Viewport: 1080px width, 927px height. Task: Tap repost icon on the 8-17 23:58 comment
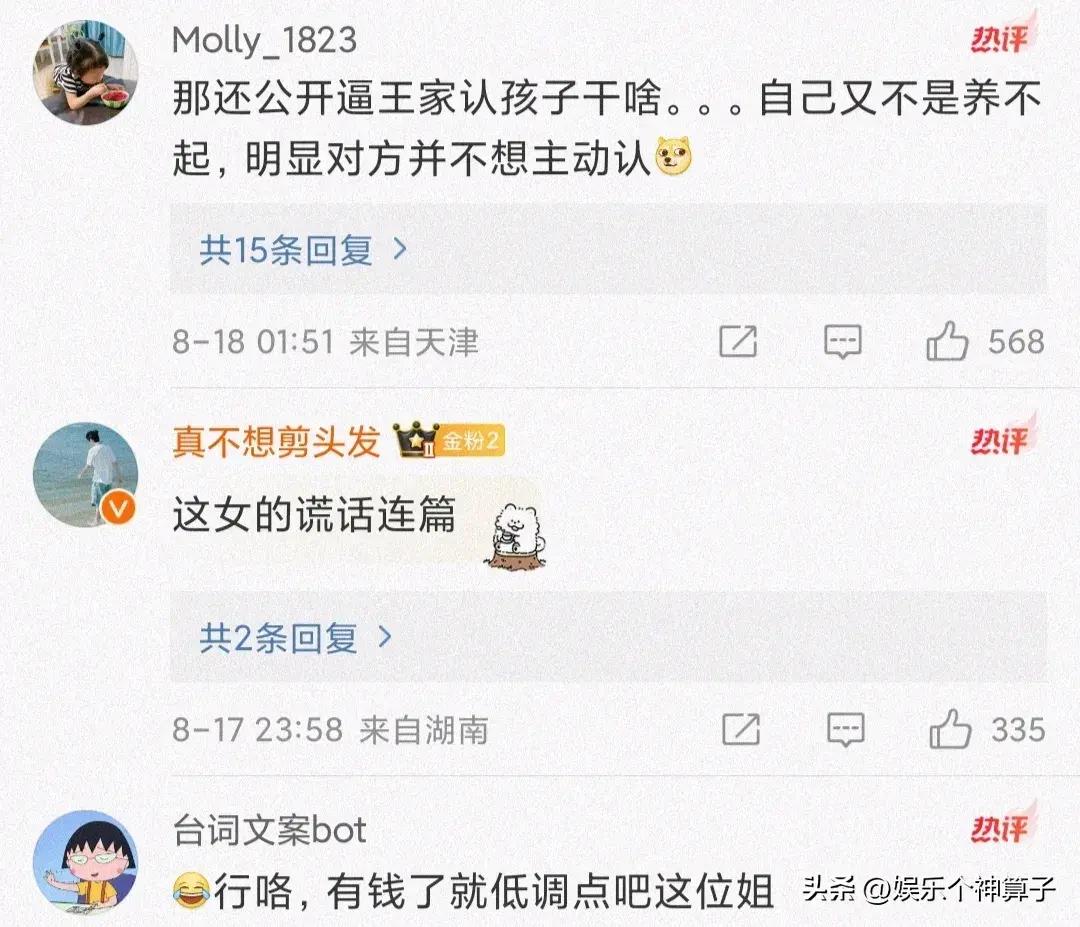point(740,729)
